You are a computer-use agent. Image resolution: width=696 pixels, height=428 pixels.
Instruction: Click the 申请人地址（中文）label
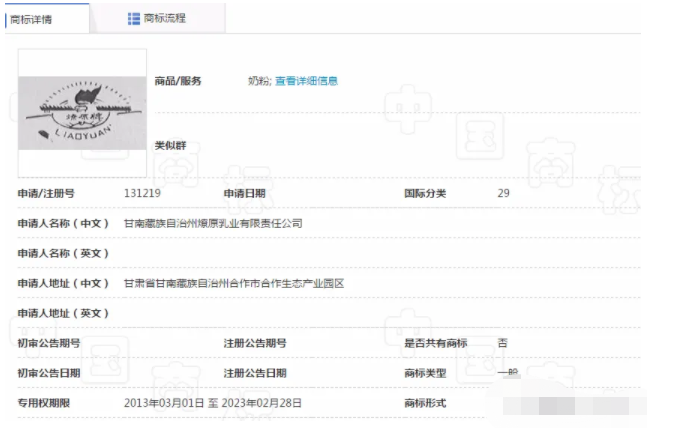[x=63, y=283]
